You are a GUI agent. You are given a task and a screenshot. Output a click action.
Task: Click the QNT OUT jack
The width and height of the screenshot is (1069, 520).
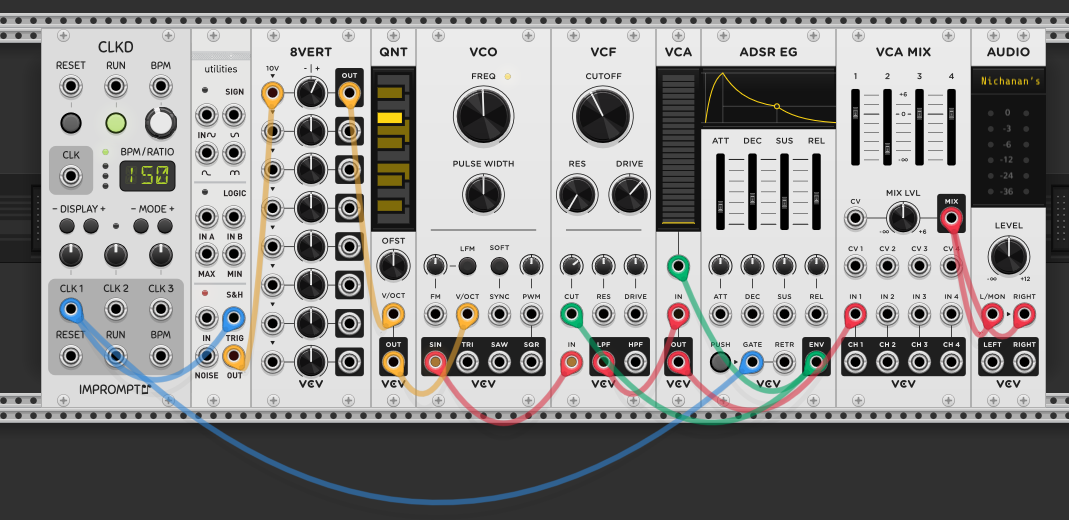[x=393, y=362]
